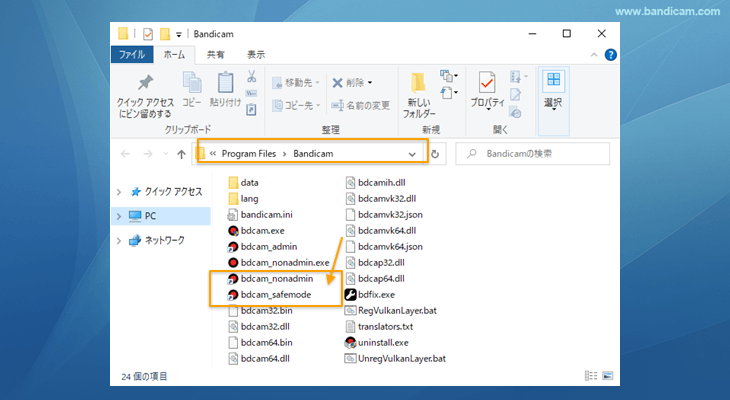Expand Network (ネットワーク) tree node

119,240
